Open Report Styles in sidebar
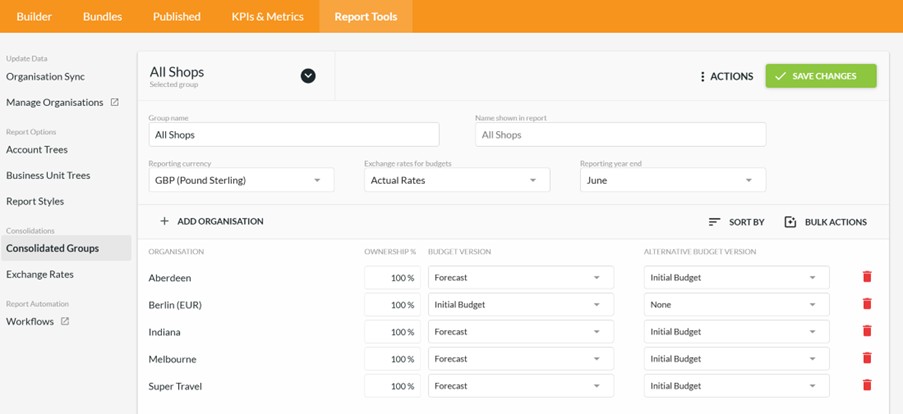This screenshot has width=903, height=414. [x=35, y=202]
